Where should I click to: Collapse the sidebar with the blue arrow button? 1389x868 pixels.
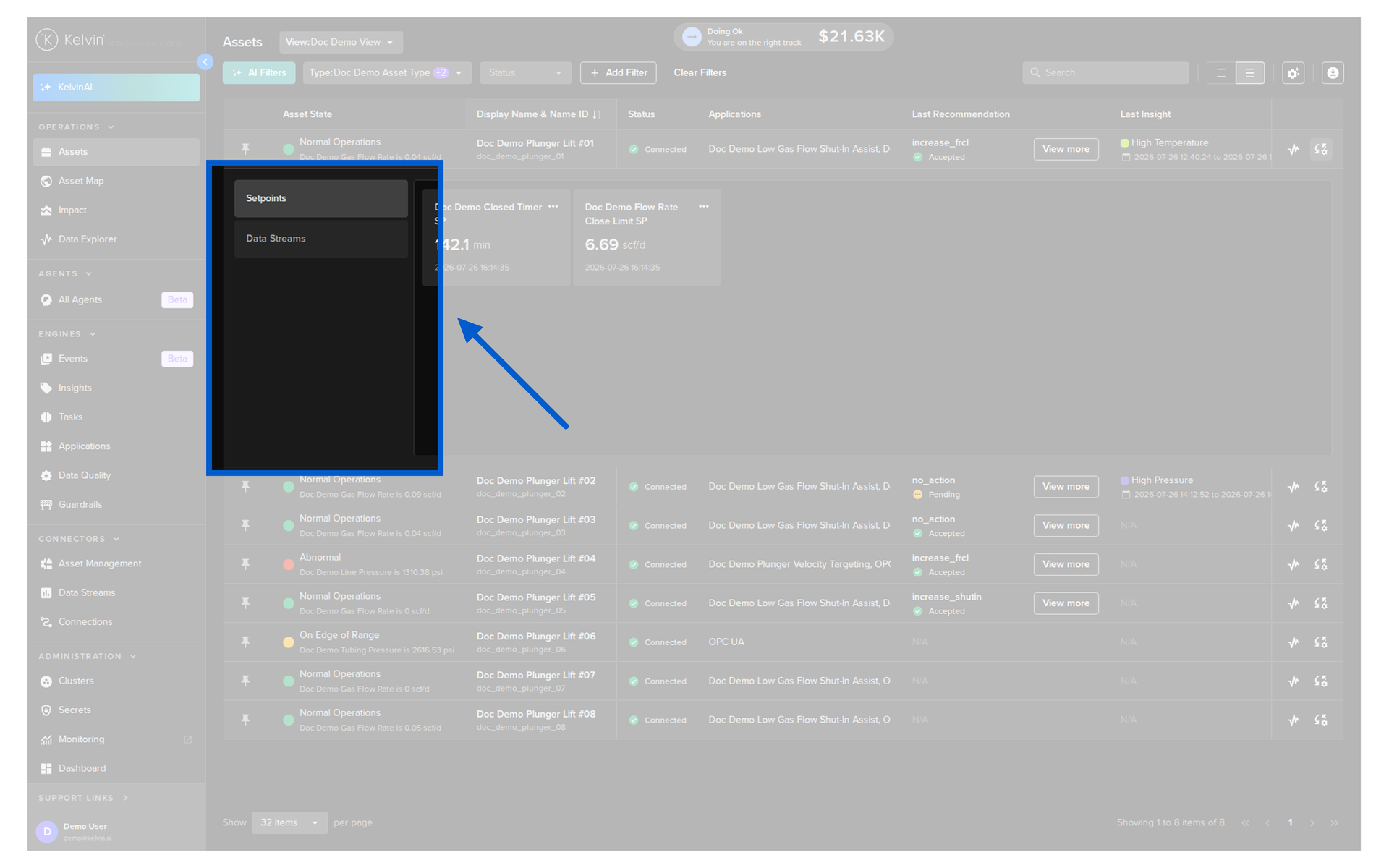[x=205, y=62]
